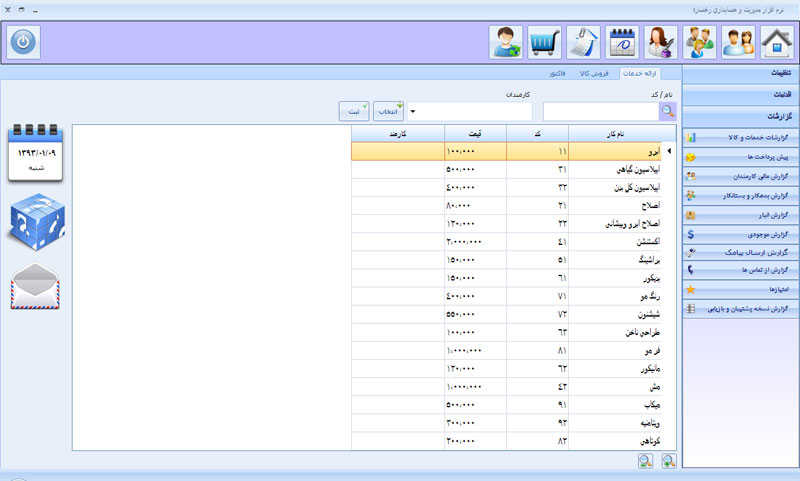Open the shopping cart sales icon
This screenshot has height=481, width=800.
[545, 42]
